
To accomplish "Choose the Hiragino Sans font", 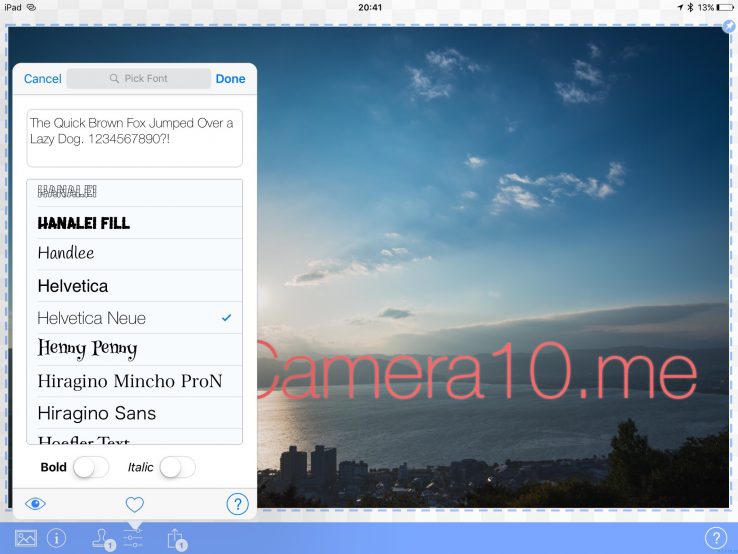I will pos(135,413).
